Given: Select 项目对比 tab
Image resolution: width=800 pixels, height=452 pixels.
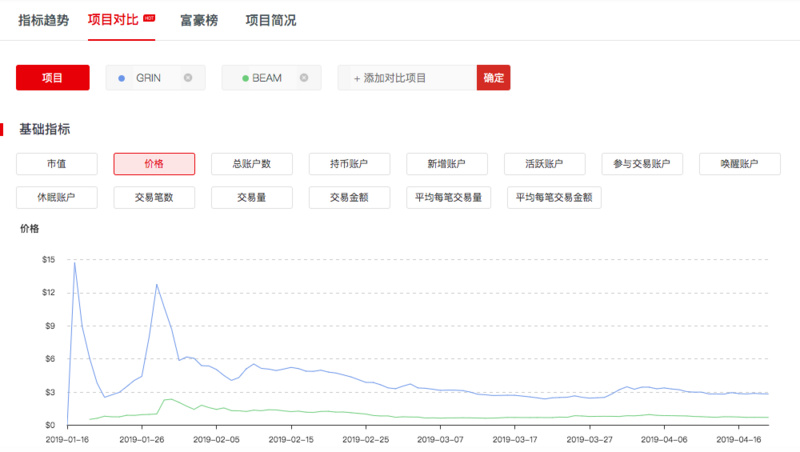Looking at the screenshot, I should [113, 20].
